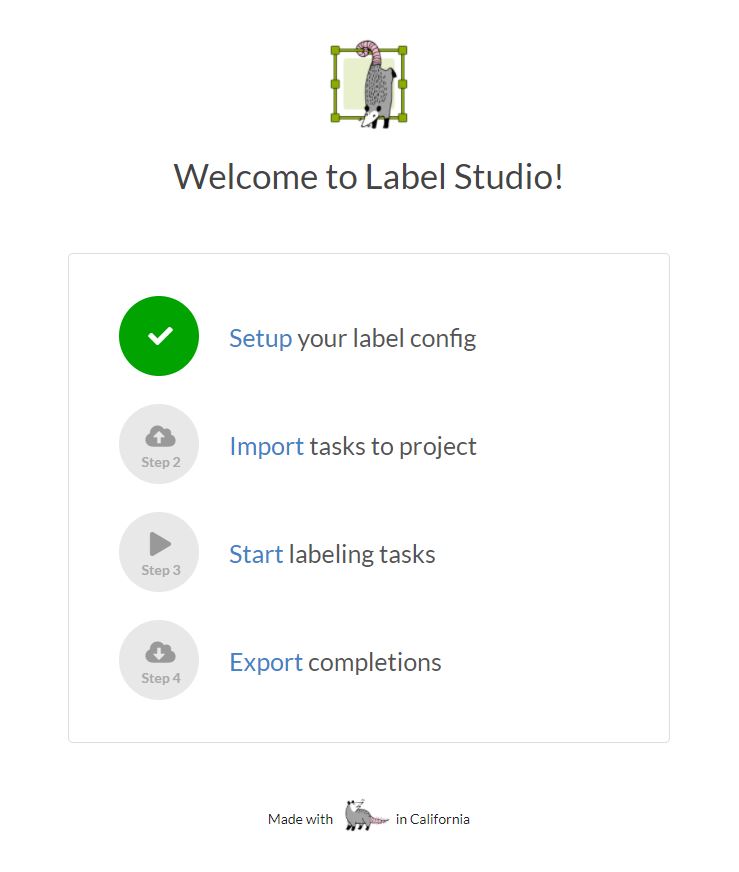Click the "Step 2" label in circle
The height and width of the screenshot is (872, 739).
click(161, 462)
